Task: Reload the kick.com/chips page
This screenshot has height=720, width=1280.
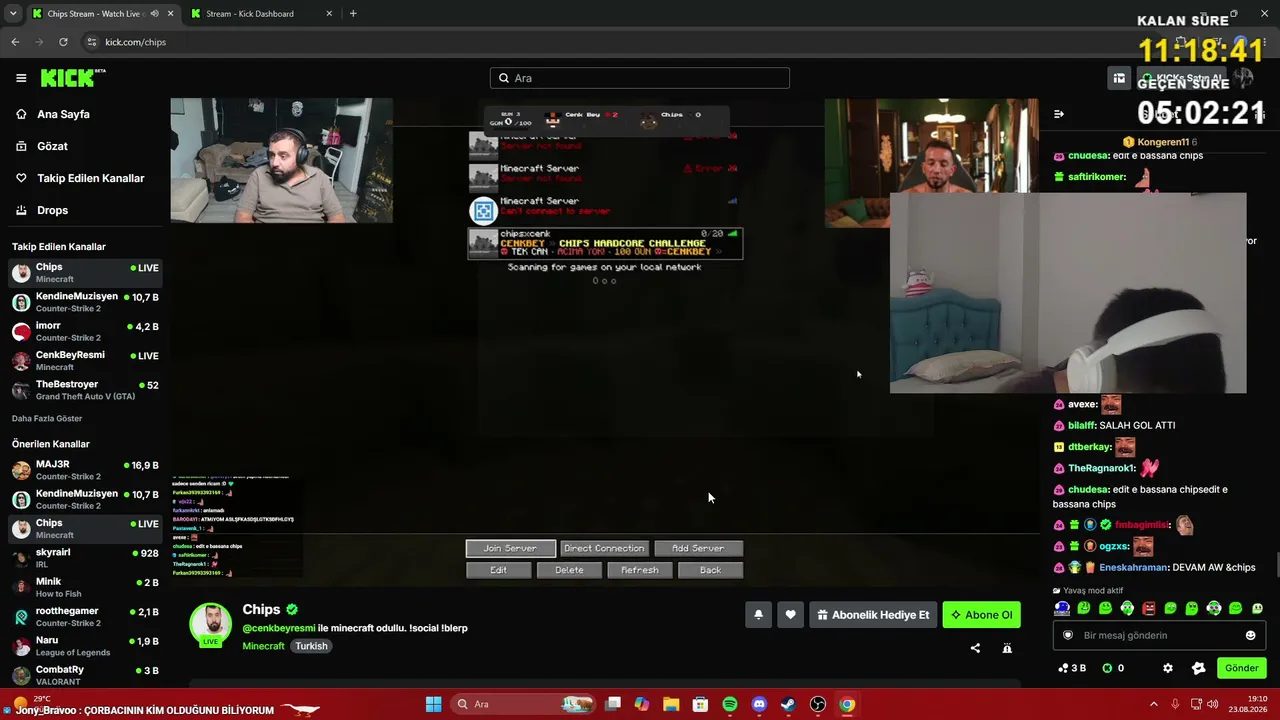Action: point(63,42)
